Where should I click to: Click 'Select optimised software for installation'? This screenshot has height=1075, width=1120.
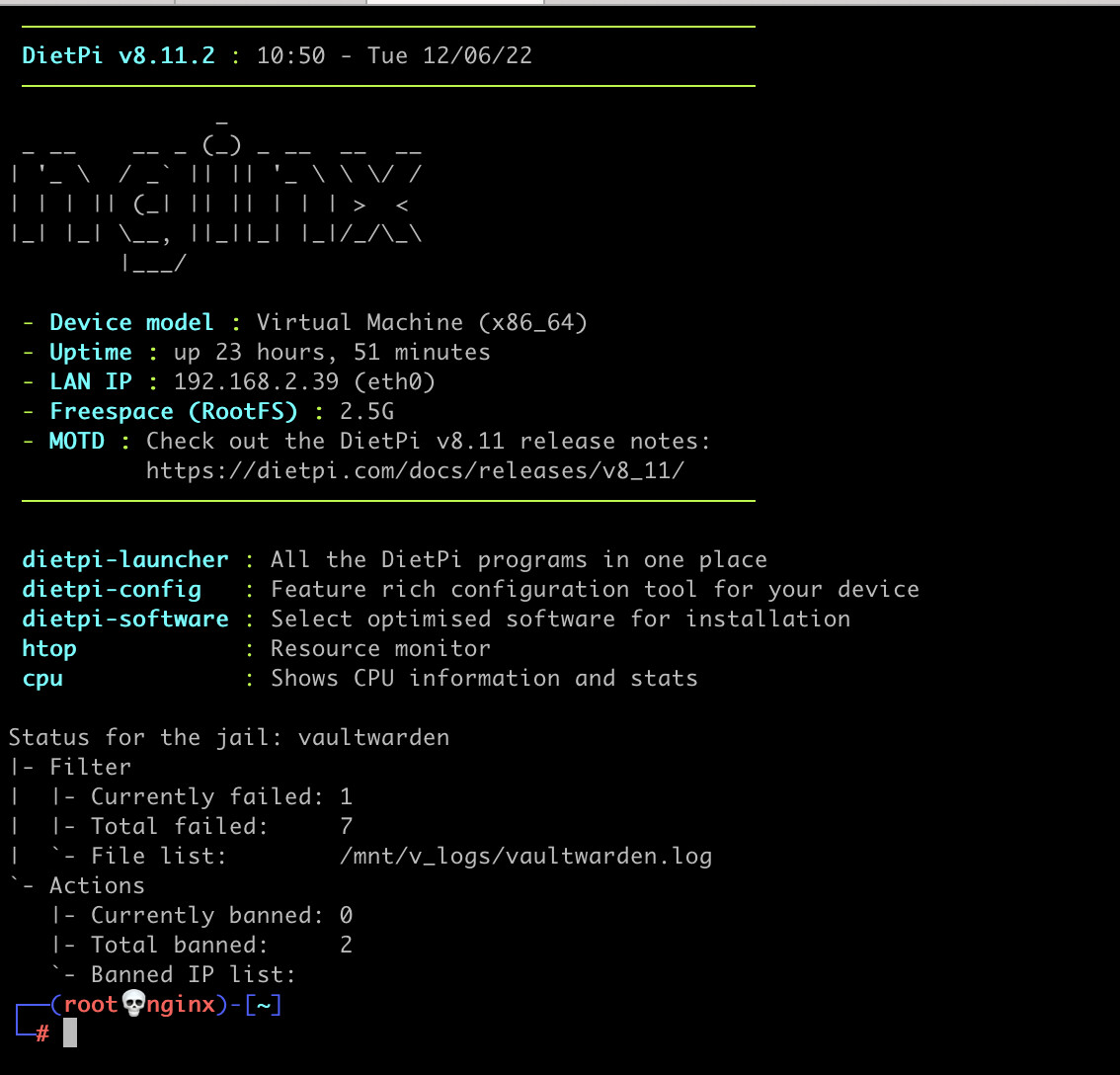click(561, 619)
